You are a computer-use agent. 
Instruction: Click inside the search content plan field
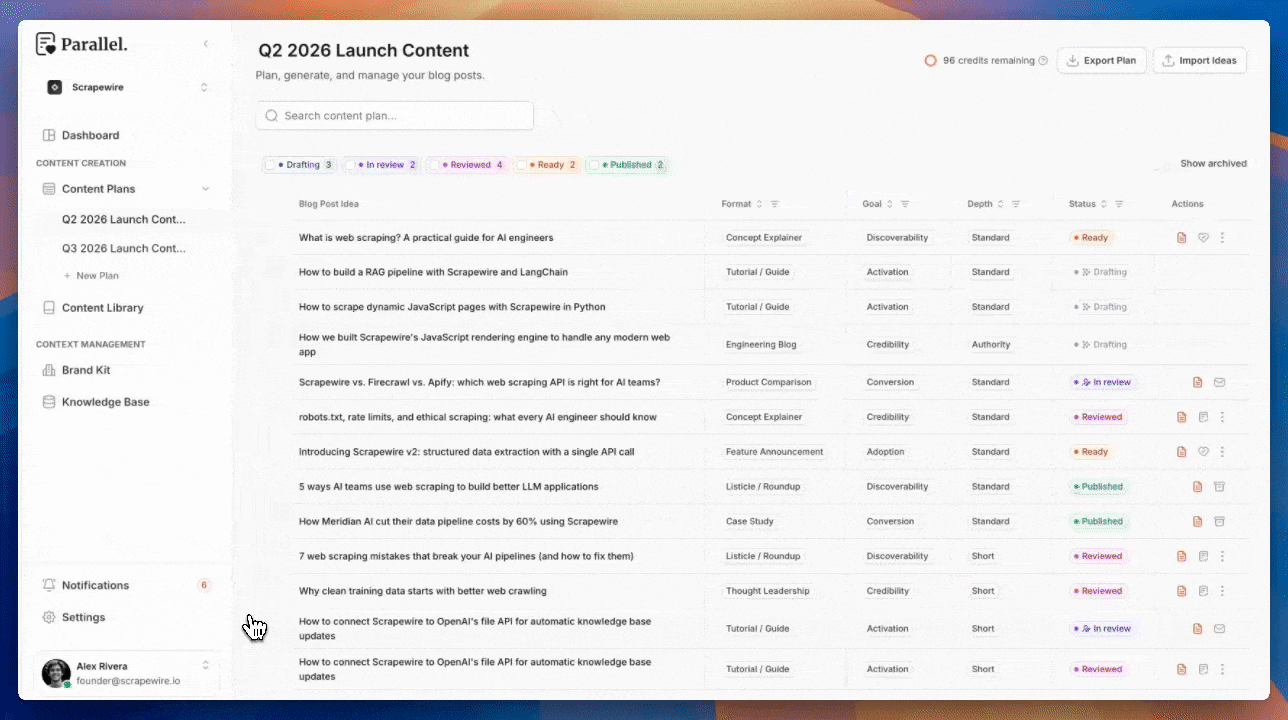[x=394, y=115]
